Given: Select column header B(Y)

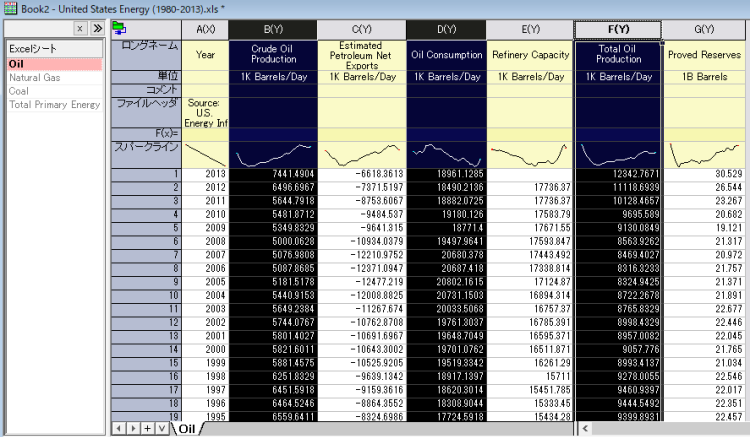Looking at the screenshot, I should point(273,29).
